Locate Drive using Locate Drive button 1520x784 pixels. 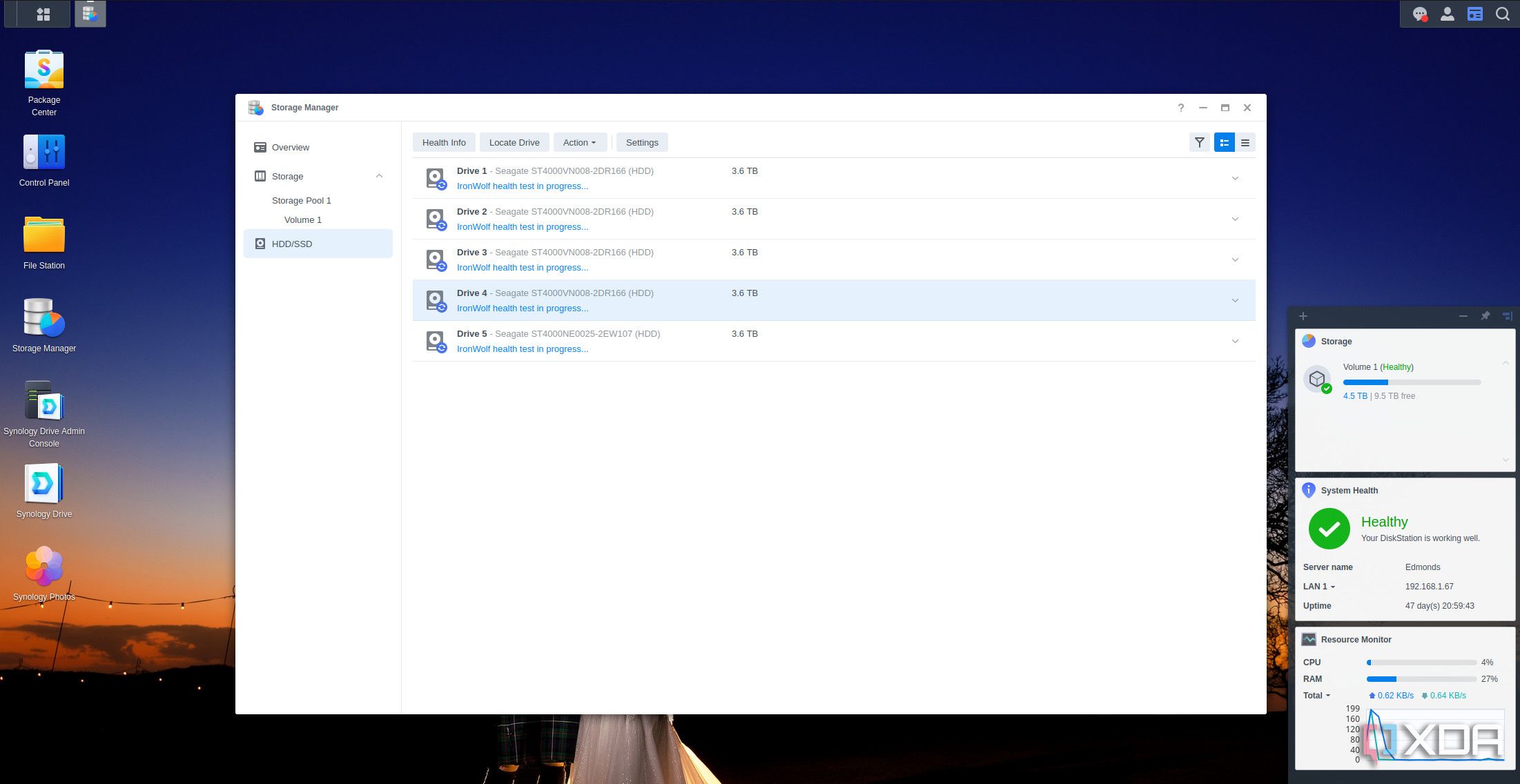[514, 142]
